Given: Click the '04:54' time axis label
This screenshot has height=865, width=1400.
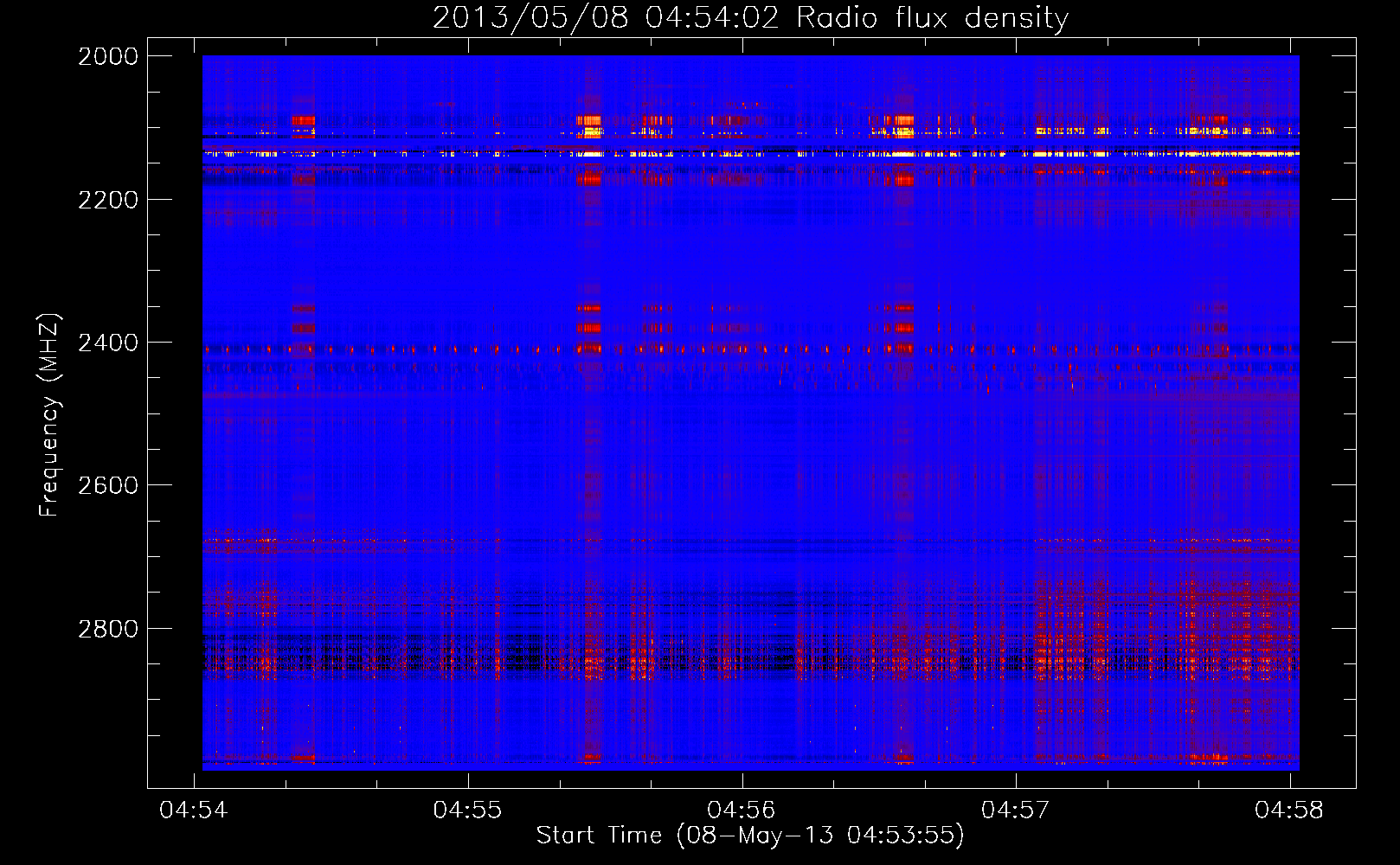Looking at the screenshot, I should [194, 811].
